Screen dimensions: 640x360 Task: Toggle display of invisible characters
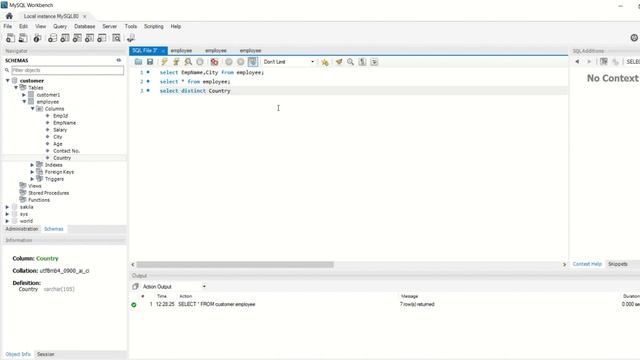click(x=362, y=62)
